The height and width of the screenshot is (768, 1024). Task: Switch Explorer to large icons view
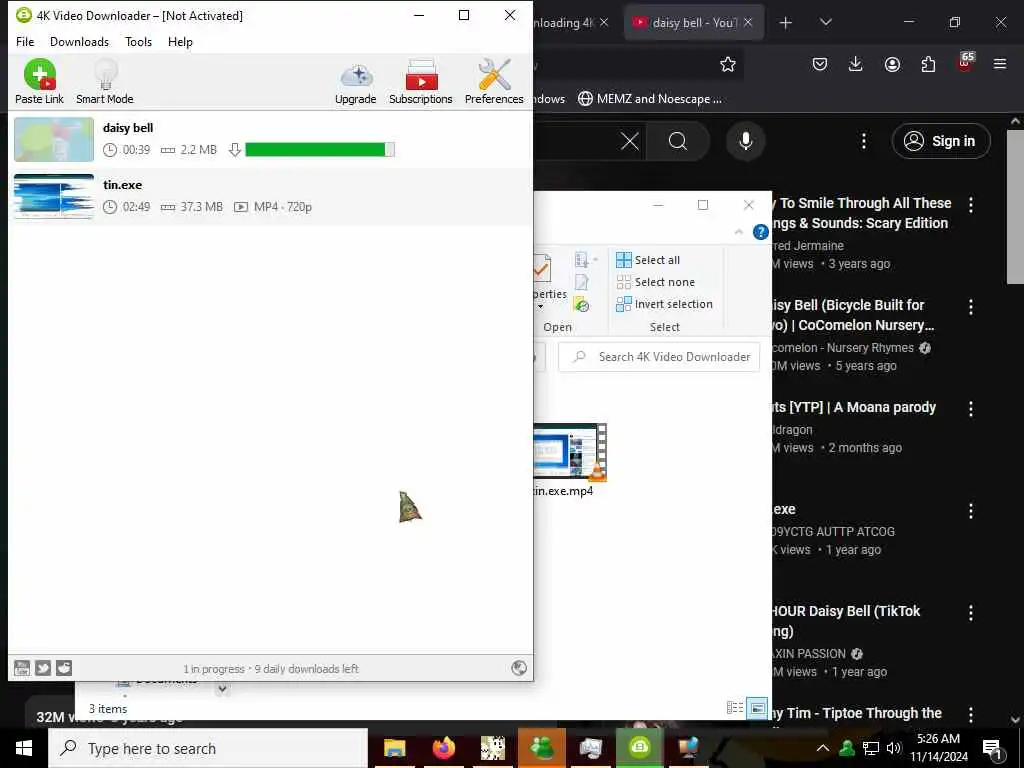pyautogui.click(x=757, y=707)
